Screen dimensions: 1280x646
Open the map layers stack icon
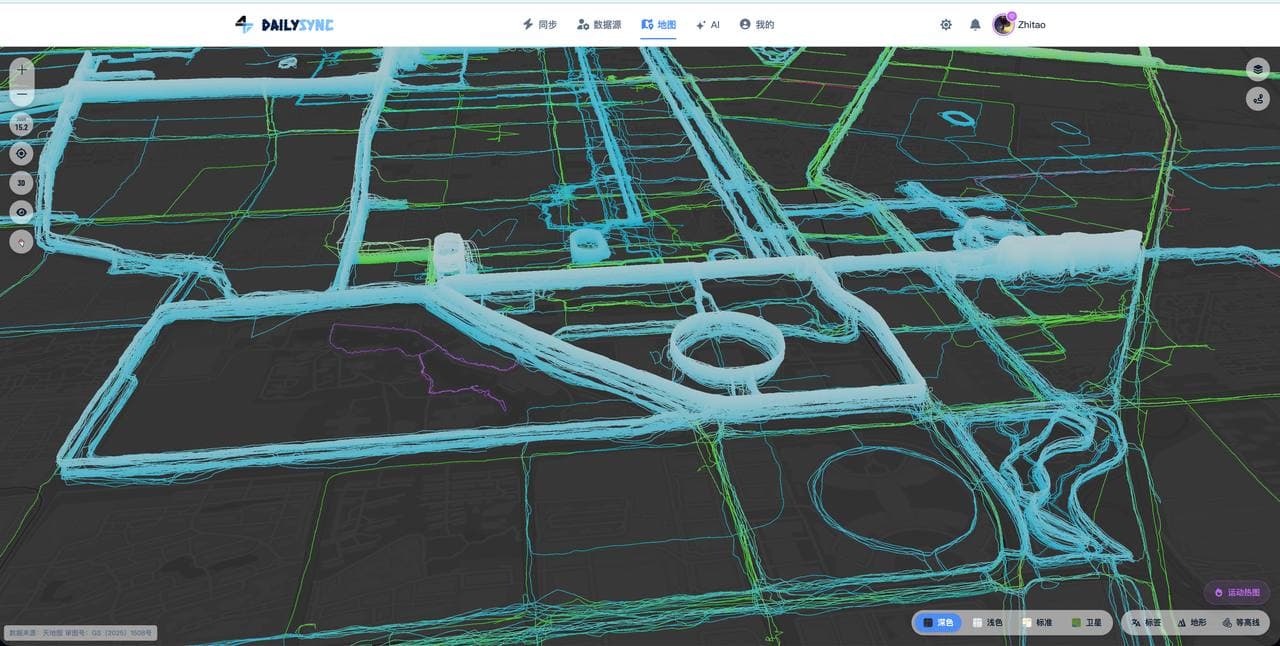pos(1258,70)
